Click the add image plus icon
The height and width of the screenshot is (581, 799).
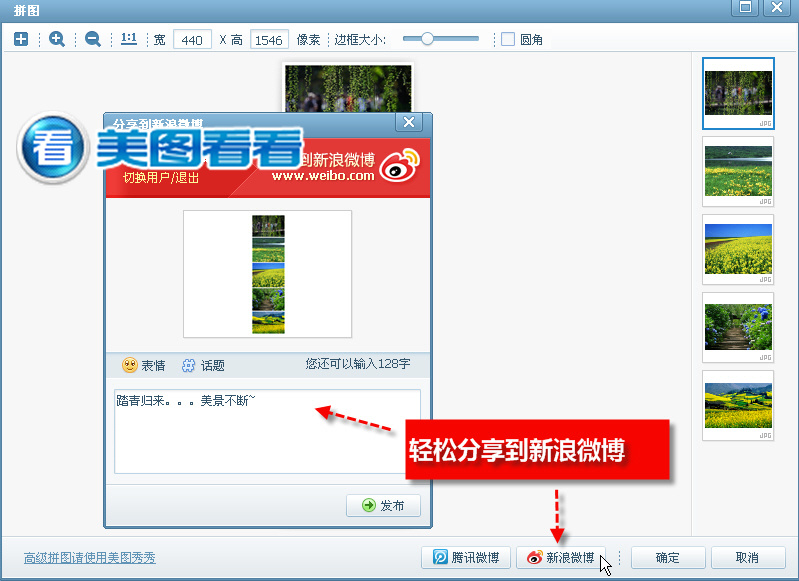click(21, 39)
